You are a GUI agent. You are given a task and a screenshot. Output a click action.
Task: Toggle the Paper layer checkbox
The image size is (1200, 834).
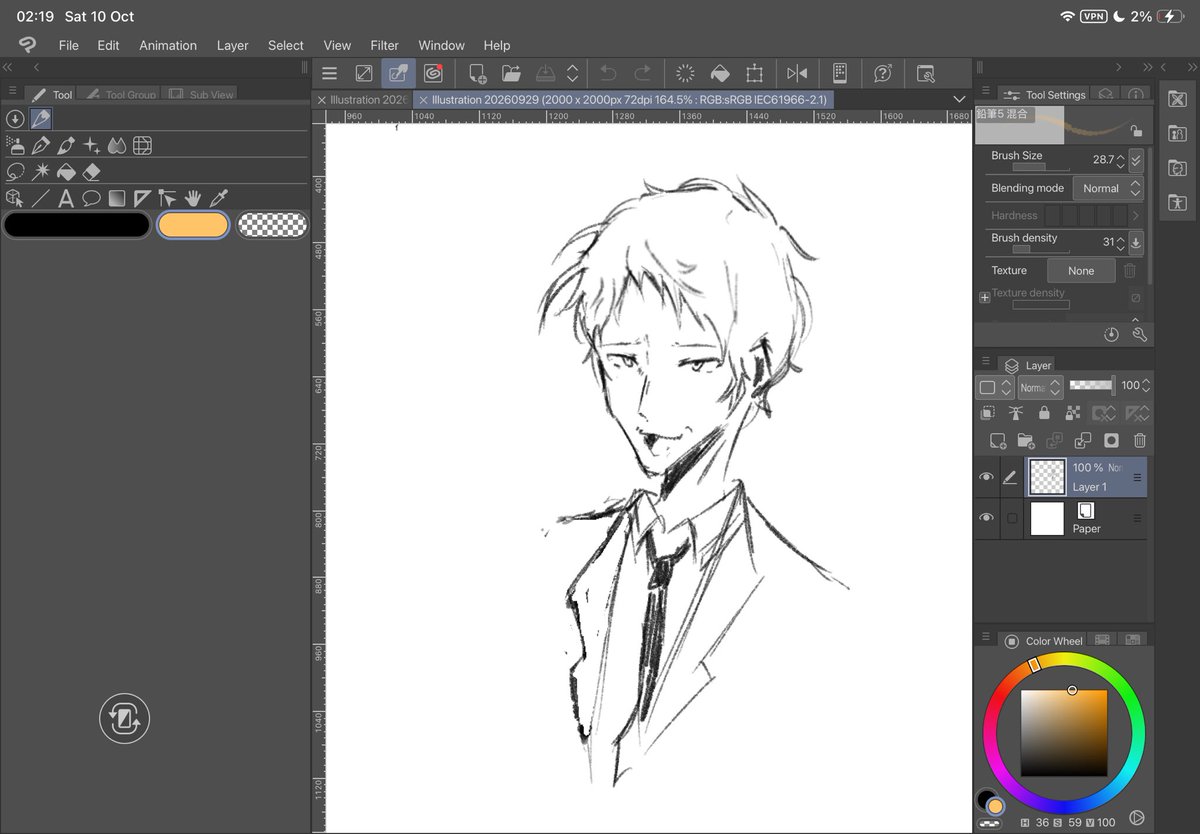tap(1012, 518)
